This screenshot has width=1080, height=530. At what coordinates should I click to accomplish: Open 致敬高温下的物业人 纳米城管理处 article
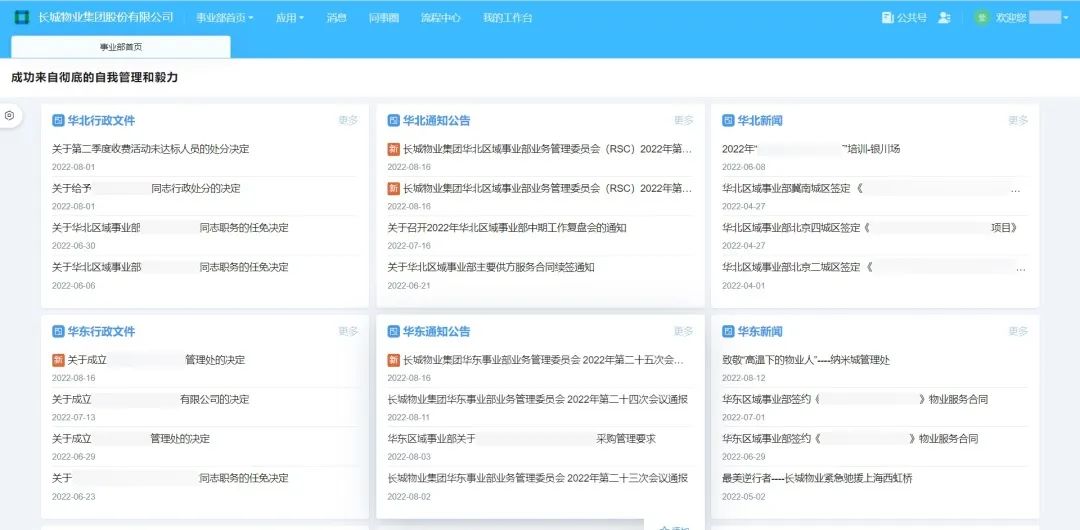point(806,360)
